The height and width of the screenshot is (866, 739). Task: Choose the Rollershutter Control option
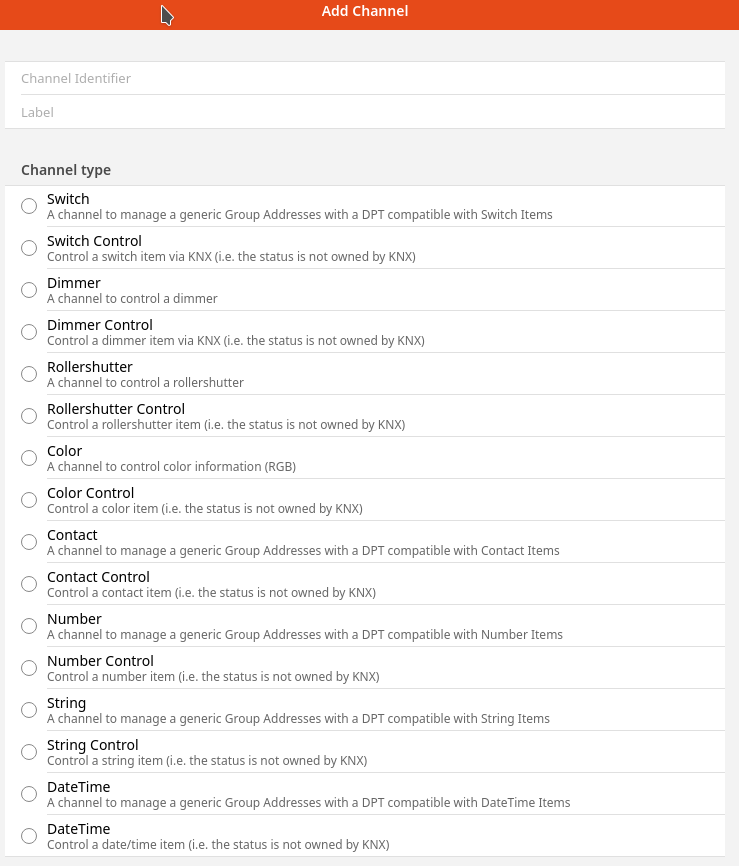click(x=29, y=416)
